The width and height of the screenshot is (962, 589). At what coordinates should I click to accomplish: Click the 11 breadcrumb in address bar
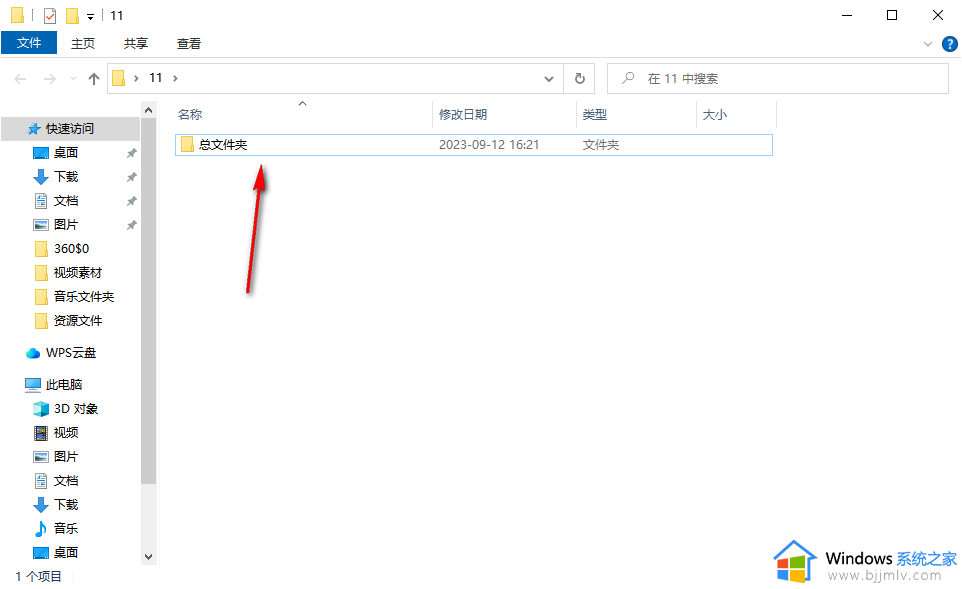(x=156, y=78)
